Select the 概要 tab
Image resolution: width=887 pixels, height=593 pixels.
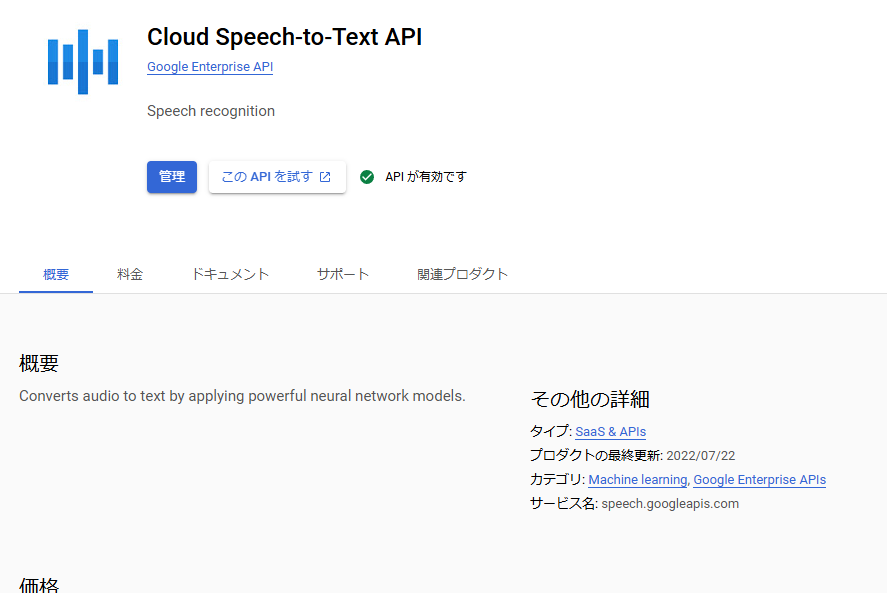pos(55,272)
